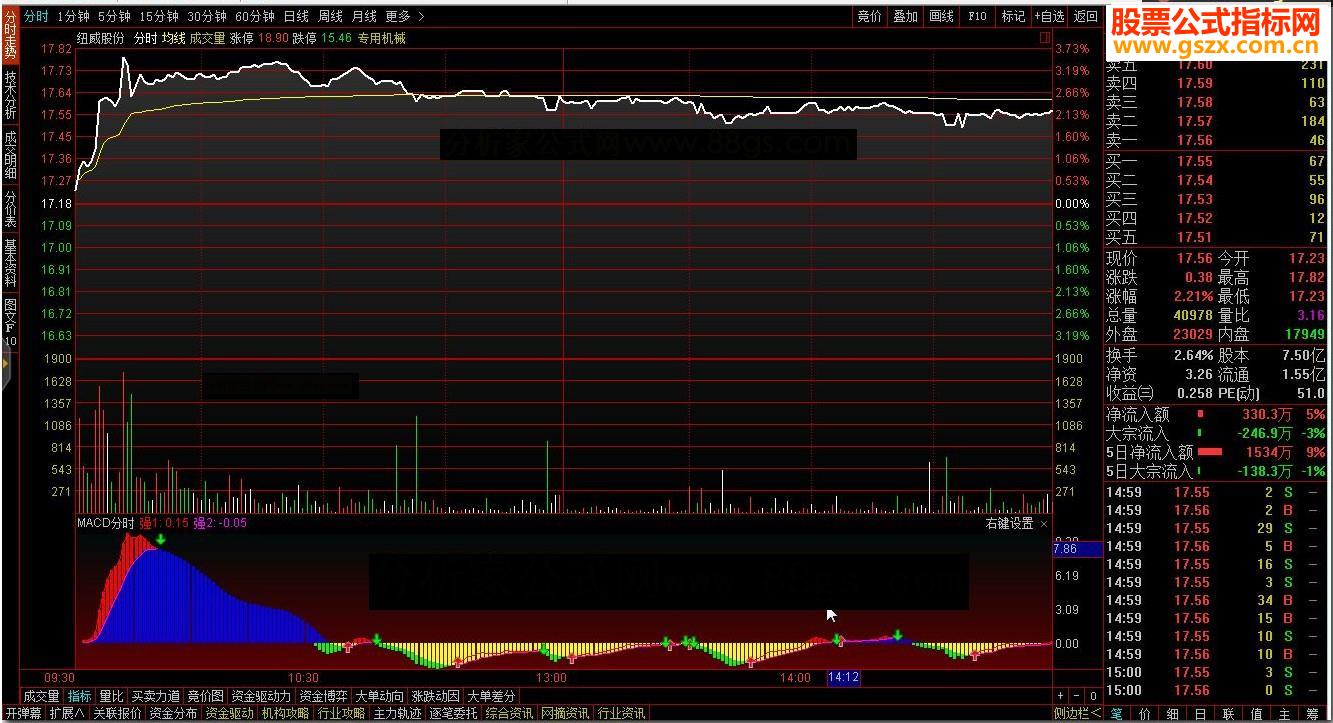The image size is (1333, 723).
Task: Open the 画线 drawing tools
Action: 942,16
